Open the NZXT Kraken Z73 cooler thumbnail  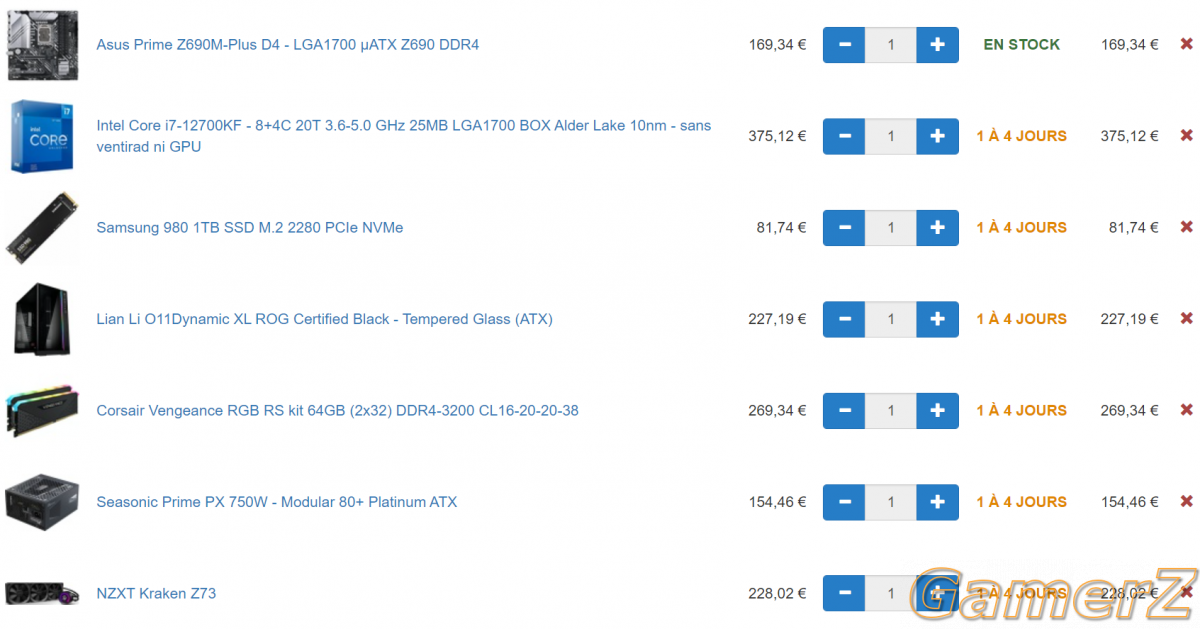tap(41, 594)
